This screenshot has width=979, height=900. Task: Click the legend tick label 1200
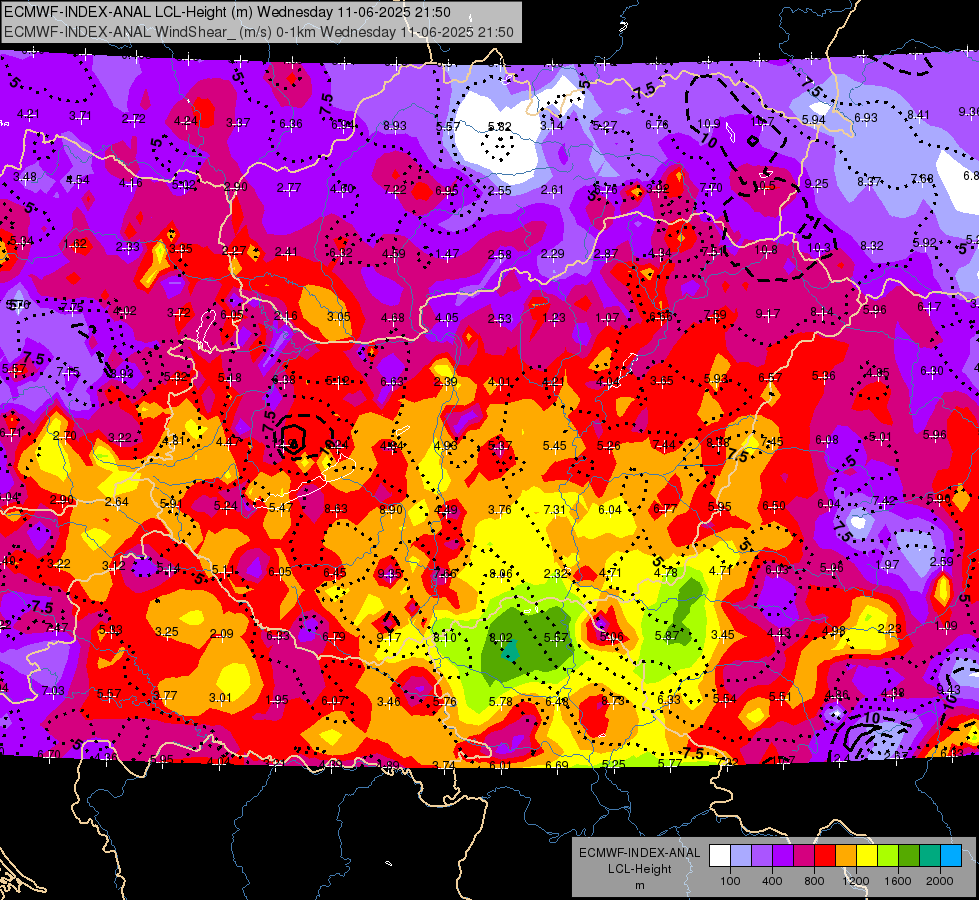pyautogui.click(x=856, y=881)
